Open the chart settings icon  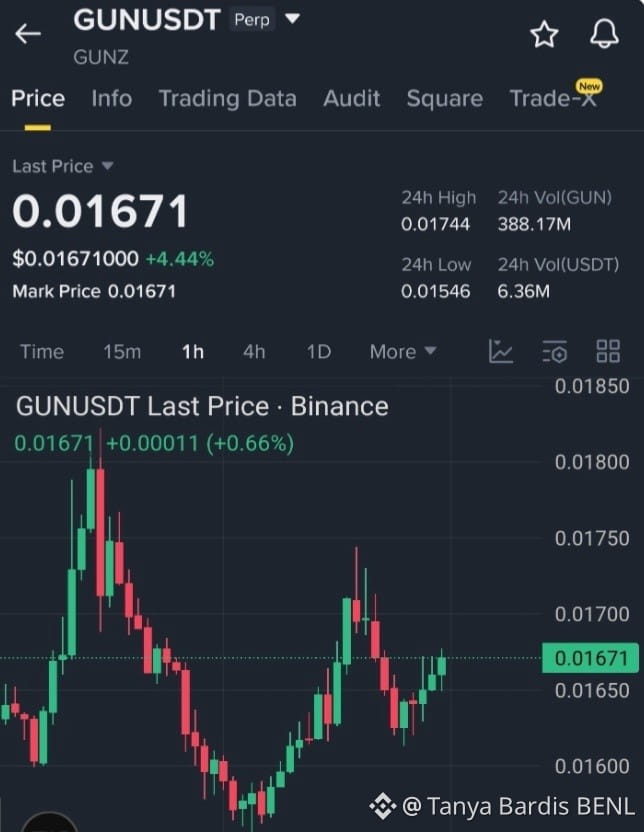click(555, 351)
